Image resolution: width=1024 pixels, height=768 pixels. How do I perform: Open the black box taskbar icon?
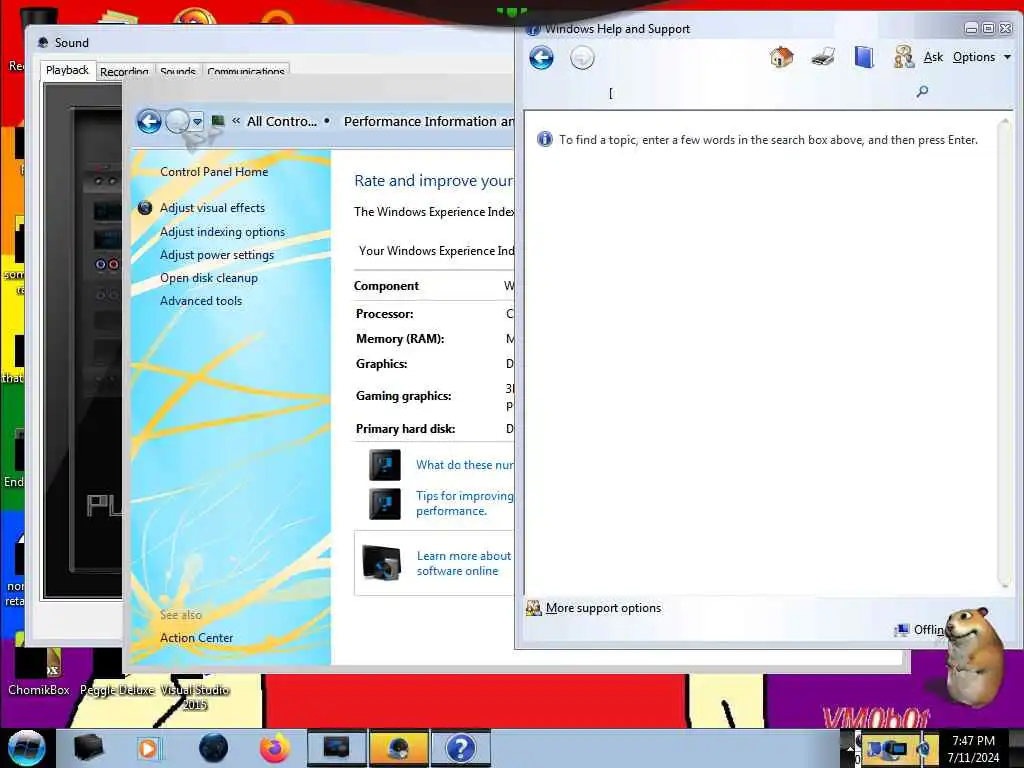[x=88, y=748]
